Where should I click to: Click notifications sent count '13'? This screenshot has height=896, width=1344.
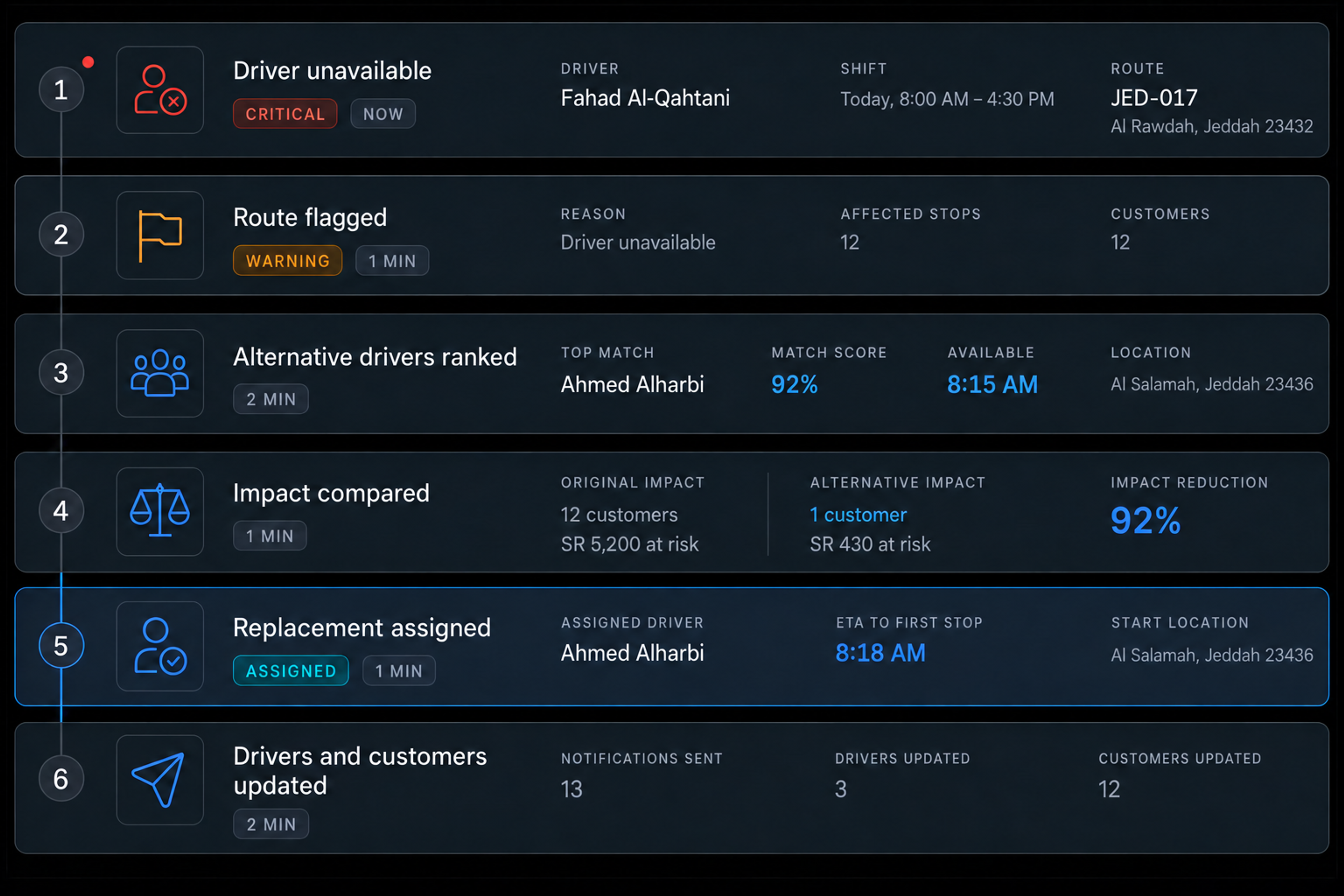(x=572, y=789)
